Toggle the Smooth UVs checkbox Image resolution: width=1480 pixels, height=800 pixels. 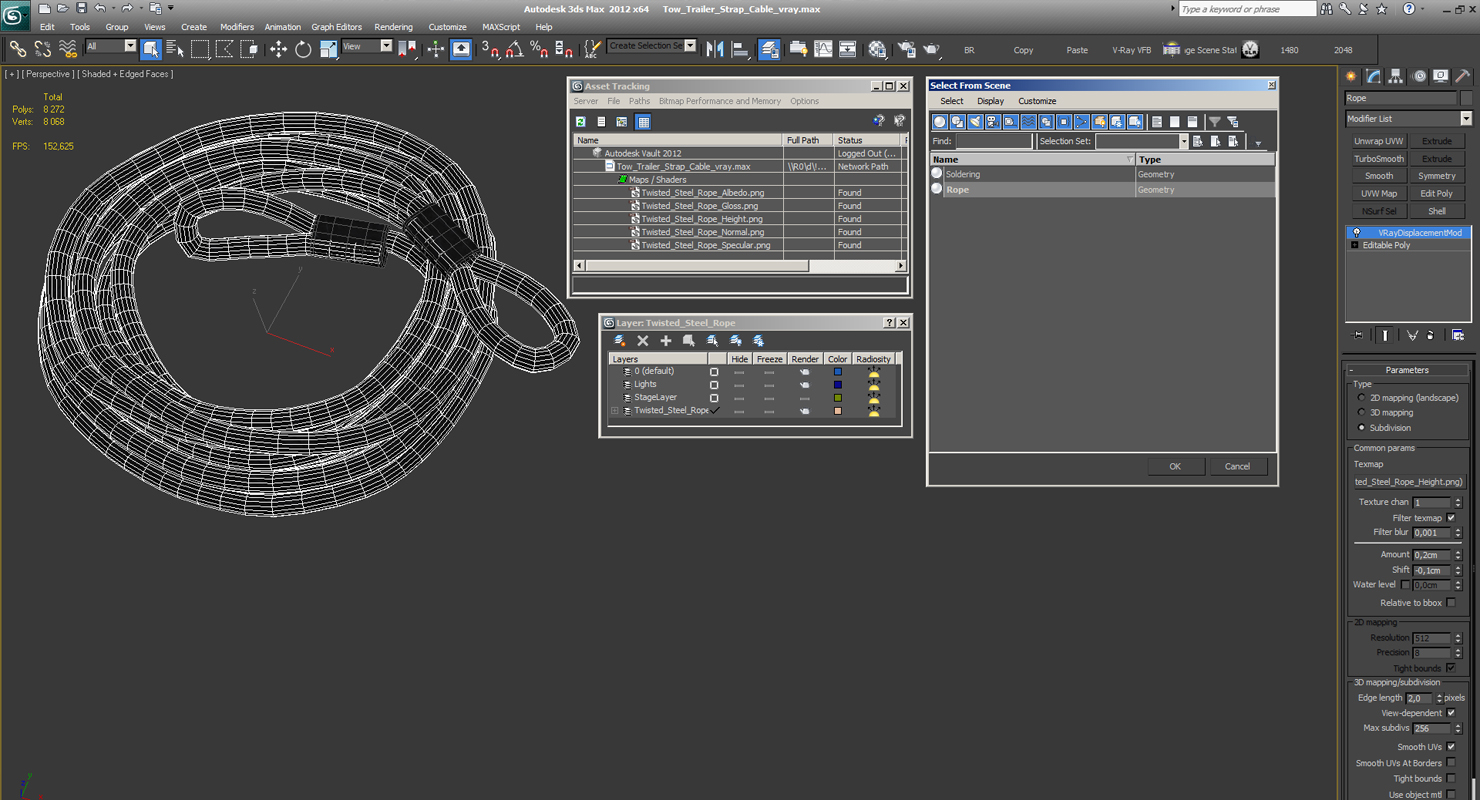tap(1451, 747)
